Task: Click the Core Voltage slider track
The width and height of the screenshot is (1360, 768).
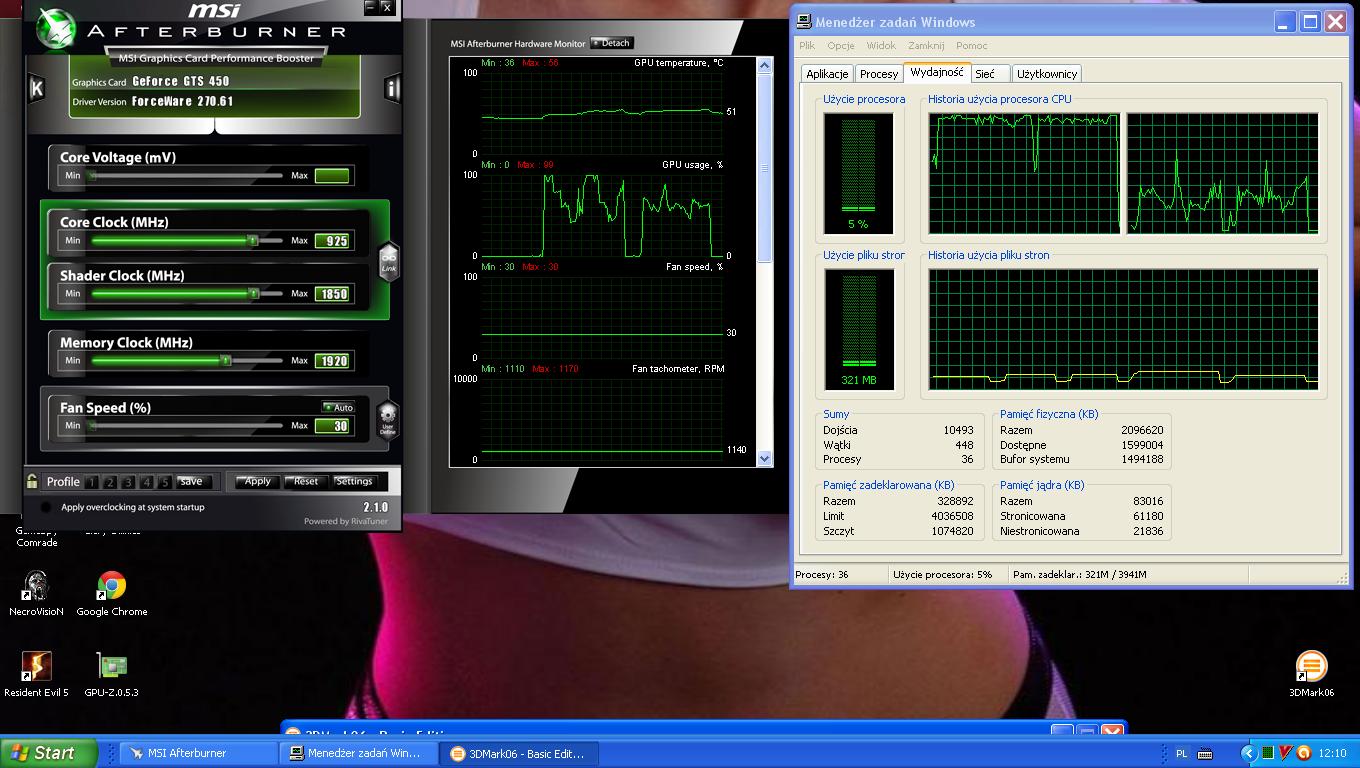Action: pyautogui.click(x=187, y=176)
